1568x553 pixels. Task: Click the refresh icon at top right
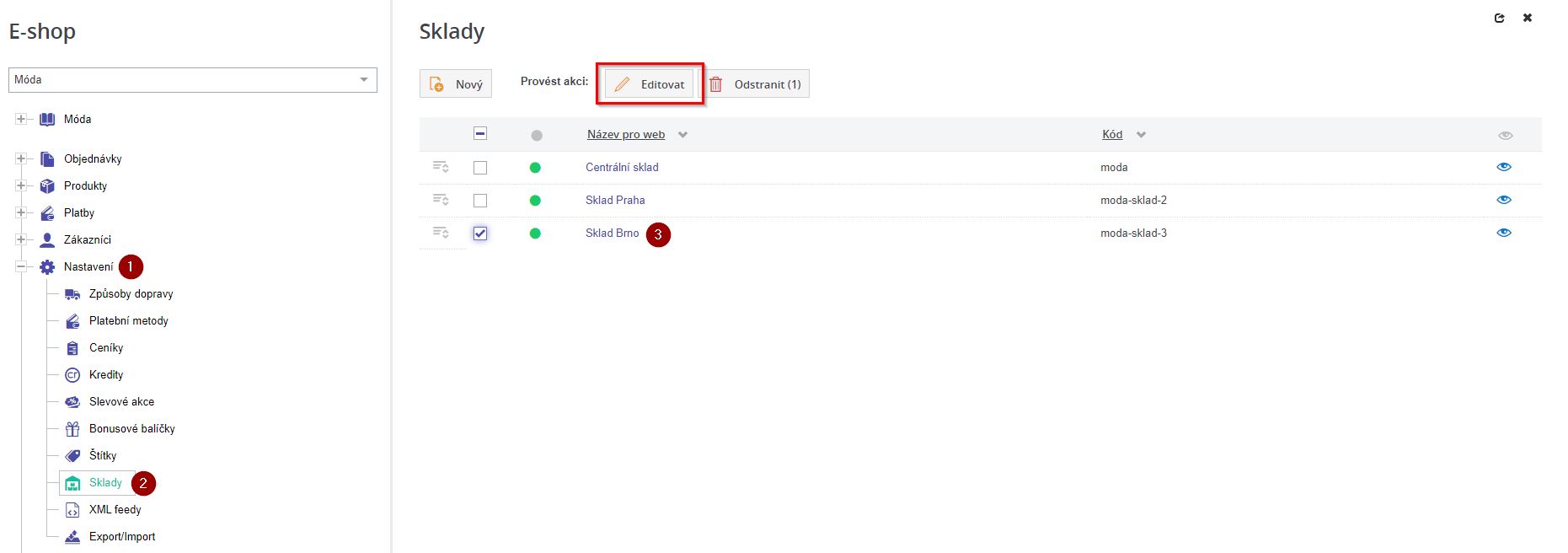click(x=1499, y=18)
